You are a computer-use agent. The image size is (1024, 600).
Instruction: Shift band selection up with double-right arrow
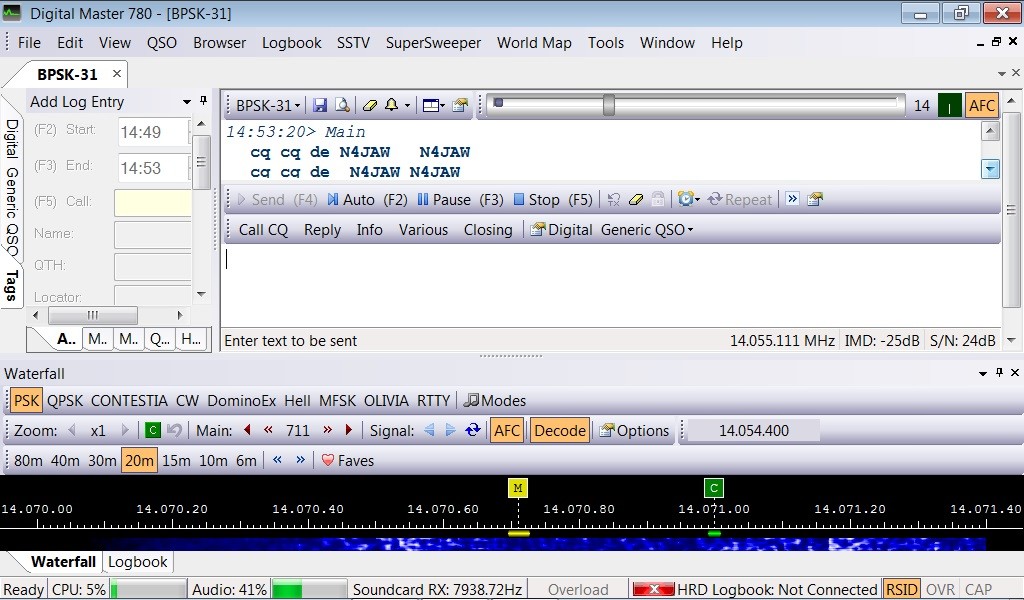tap(300, 460)
